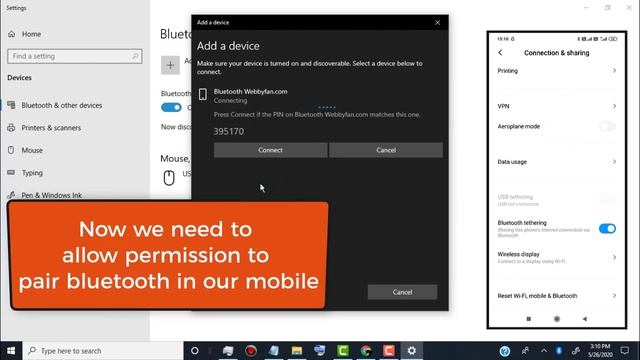Image resolution: width=640 pixels, height=360 pixels.
Task: Toggle Bluetooth tethering switch on the phone
Action: [x=607, y=229]
